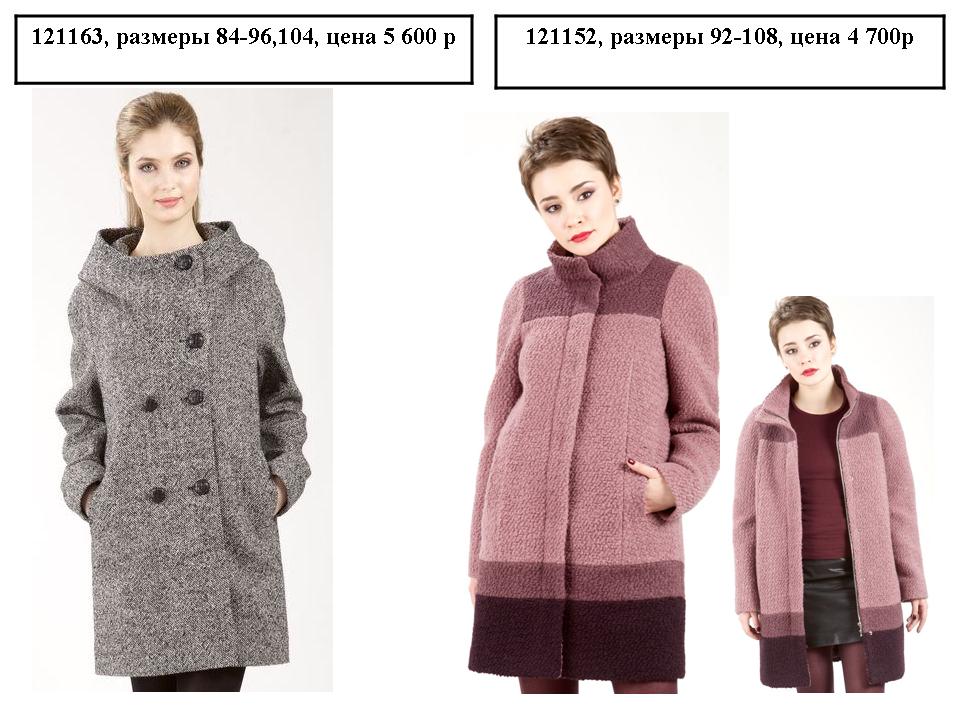Click the gray hooded coat photo

[182, 390]
